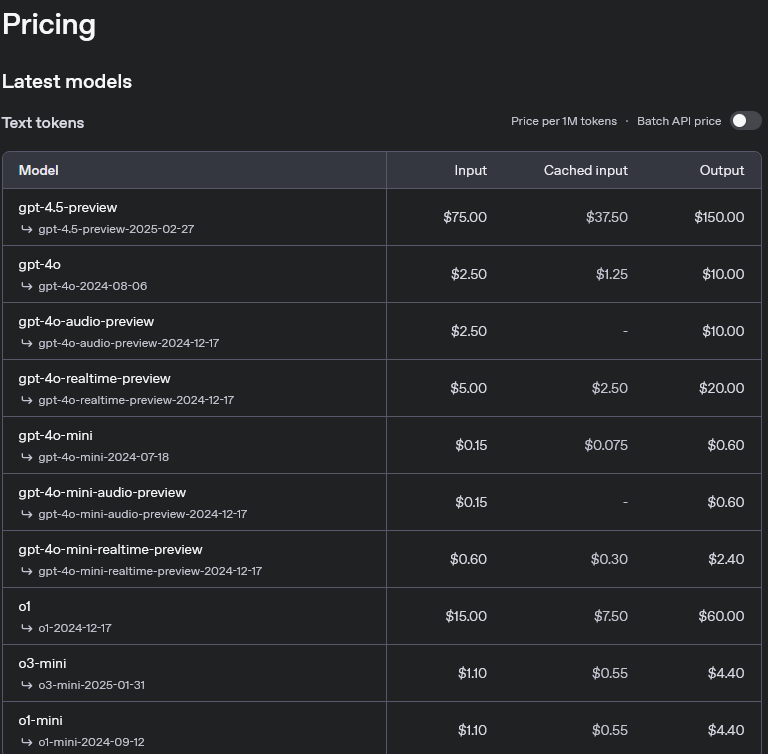Viewport: 768px width, 754px height.
Task: Click the Text tokens subheading
Action: [x=43, y=122]
